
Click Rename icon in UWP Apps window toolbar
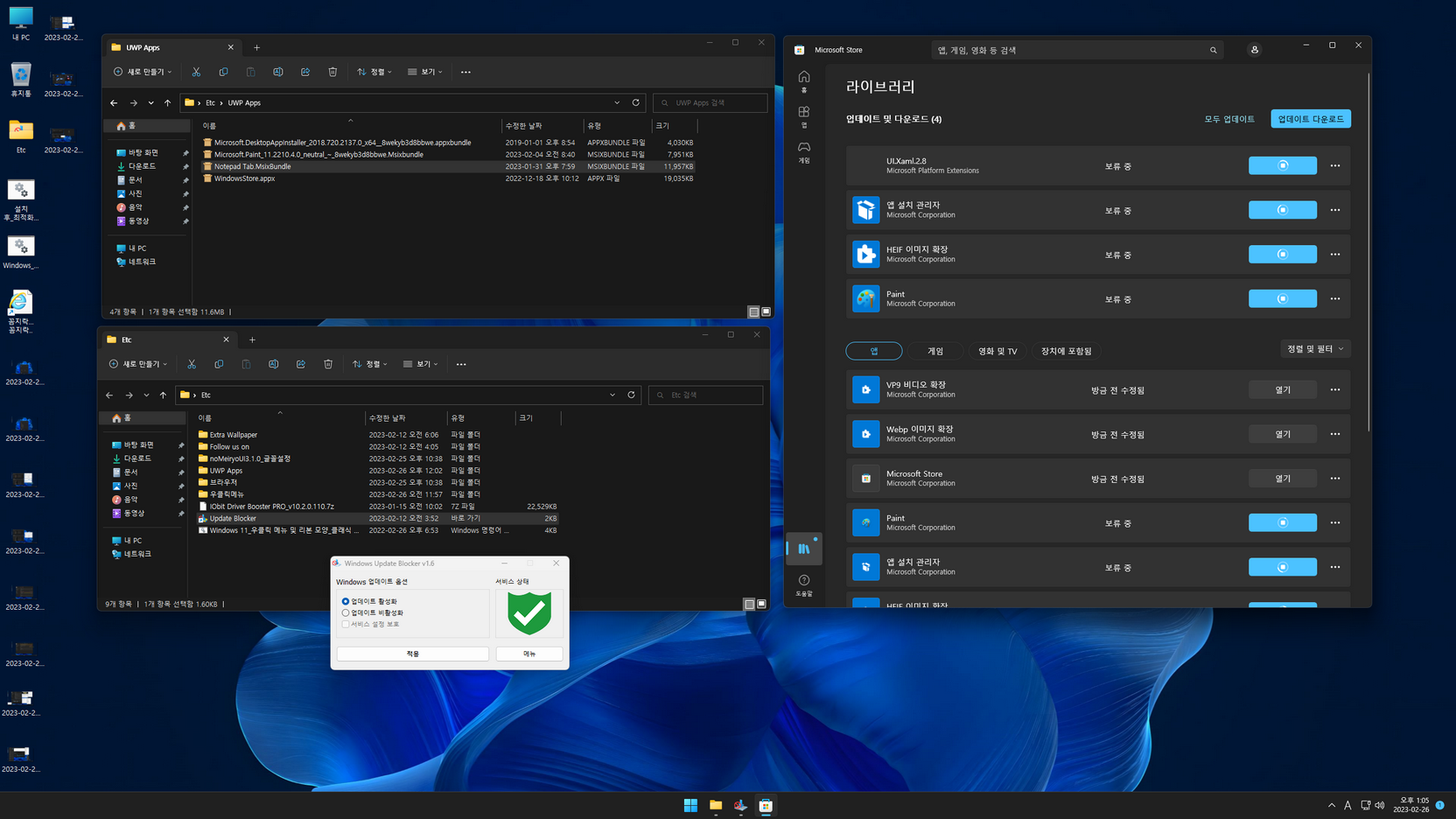coord(278,72)
